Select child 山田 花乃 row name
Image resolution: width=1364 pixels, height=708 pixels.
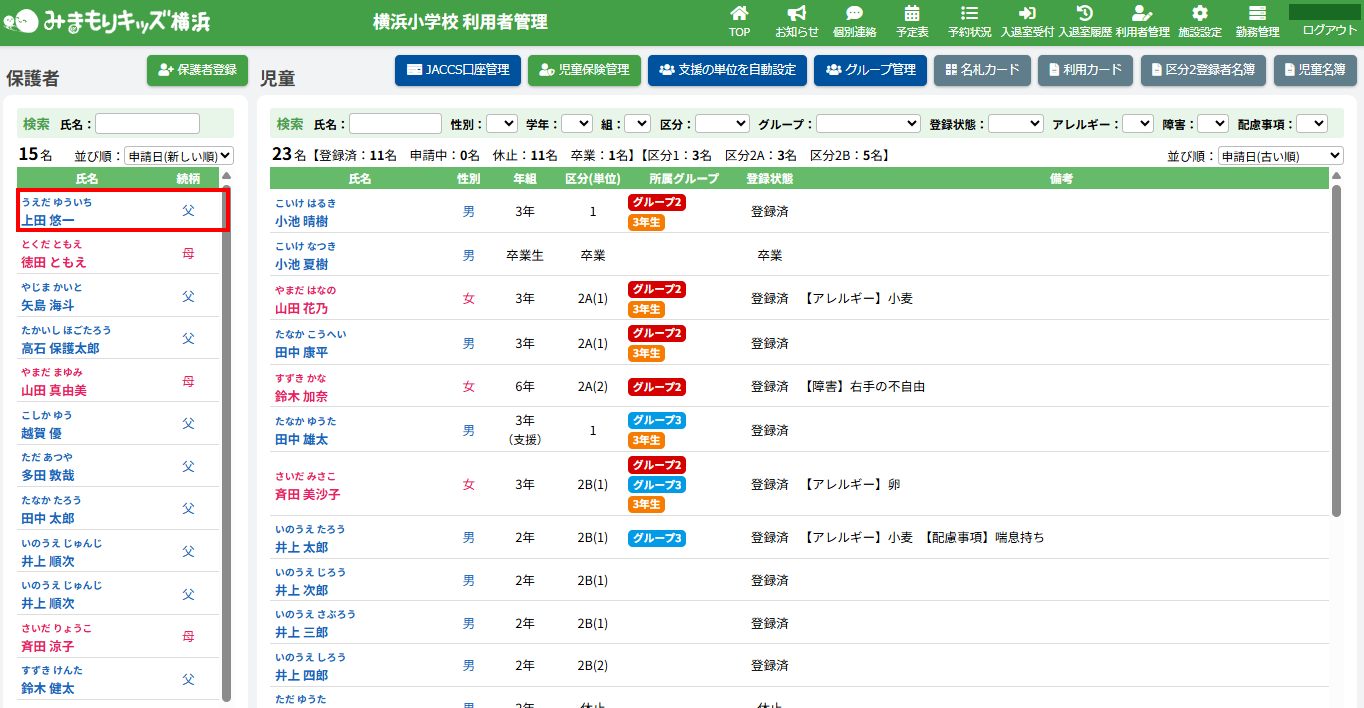(301, 308)
